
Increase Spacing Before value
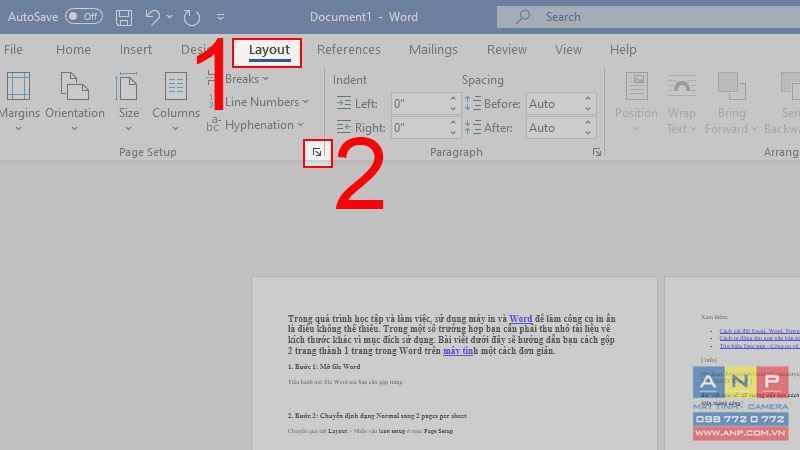pos(588,98)
